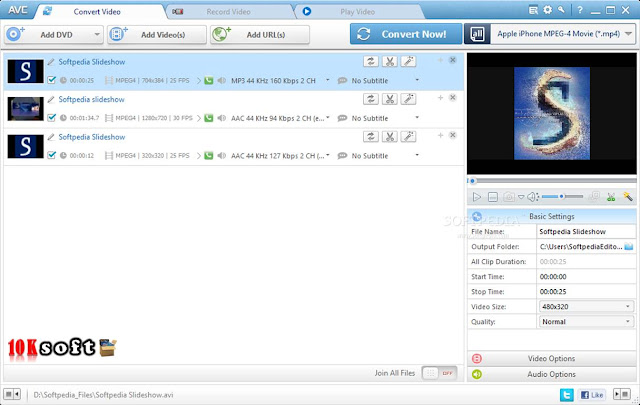Open help with the question mark icon
Image resolution: width=640 pixels, height=405 pixels.
(x=580, y=10)
